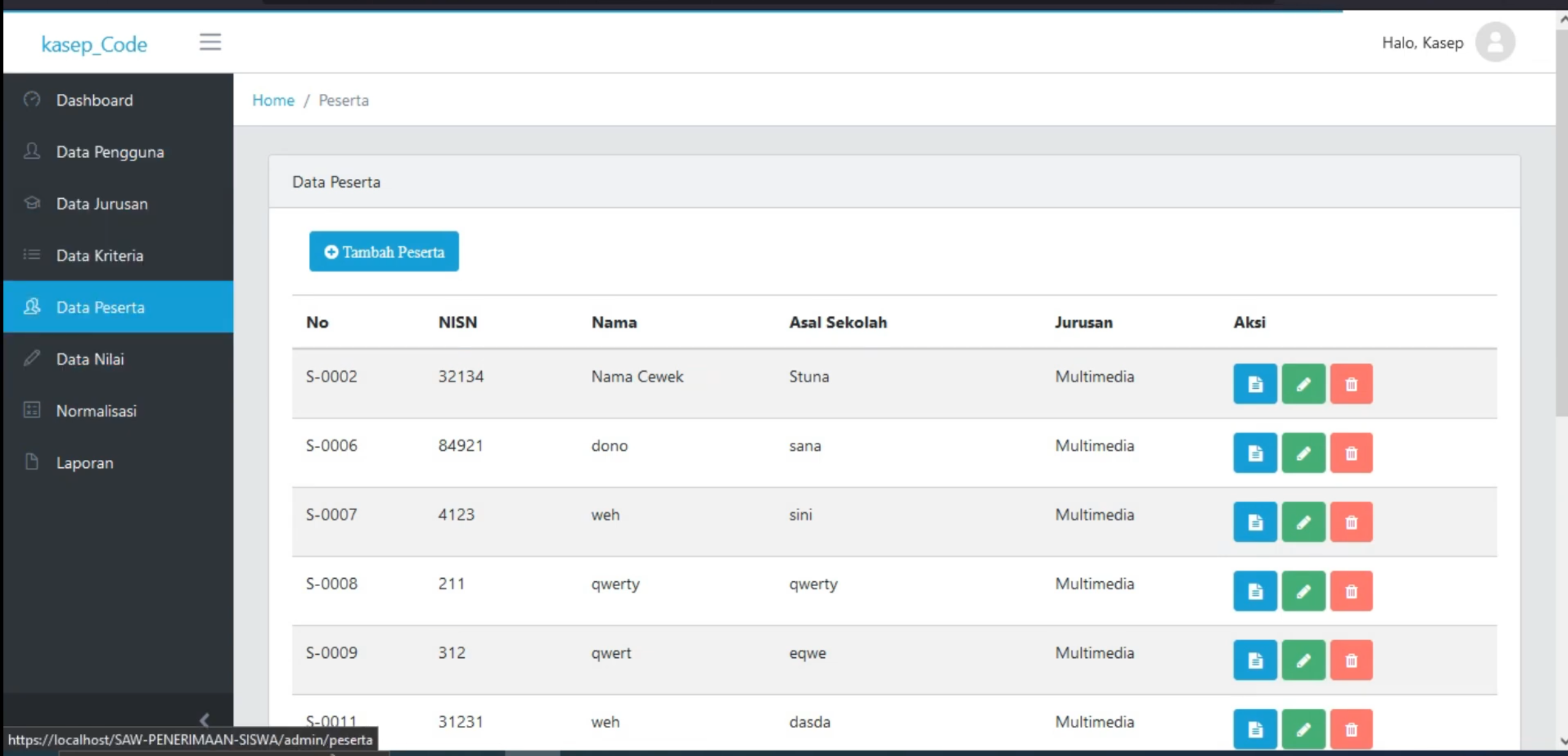Edit the qwerty row pencil icon
This screenshot has height=756, width=1568.
(1303, 591)
